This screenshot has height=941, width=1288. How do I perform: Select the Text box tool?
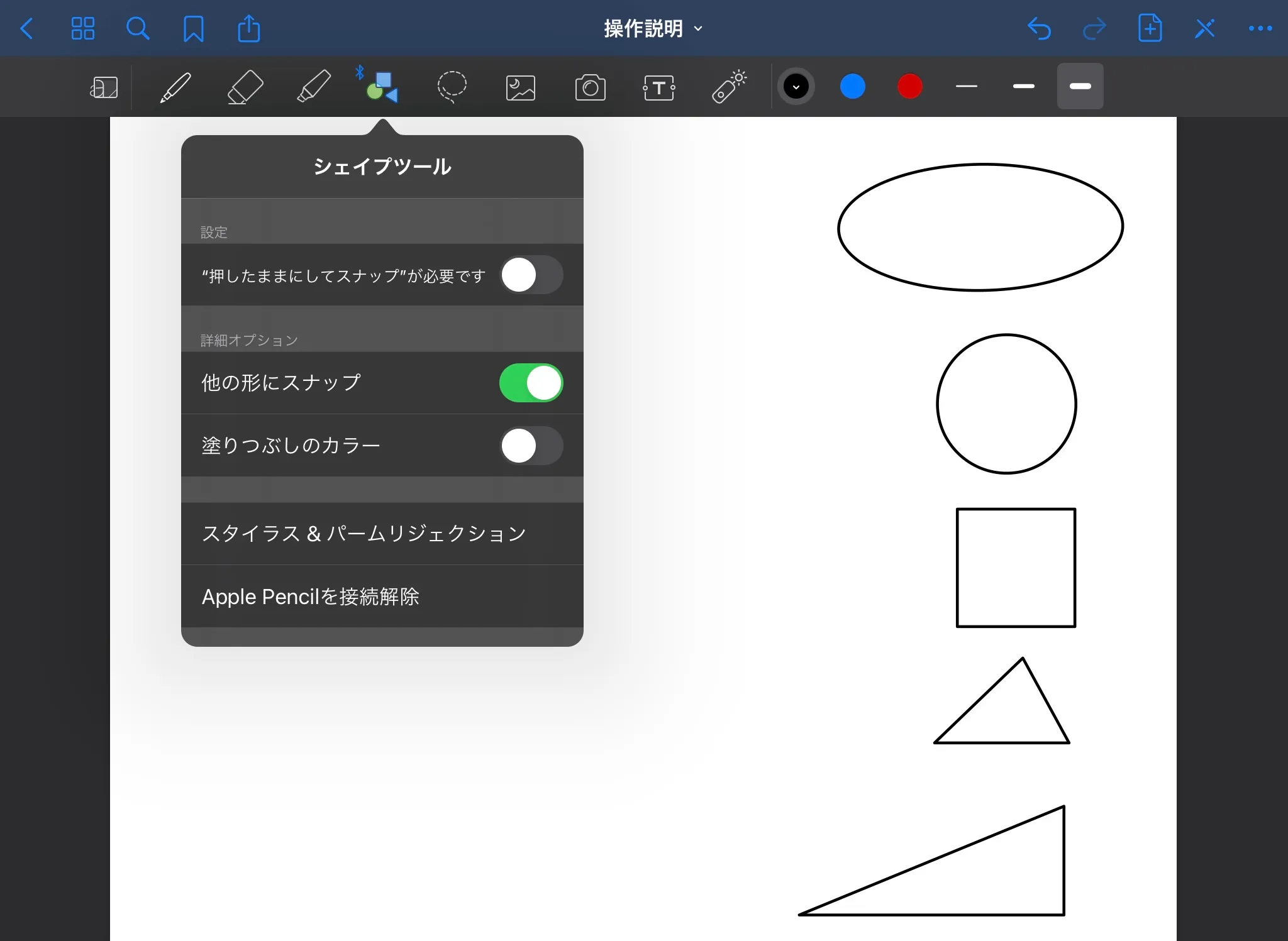coord(658,87)
